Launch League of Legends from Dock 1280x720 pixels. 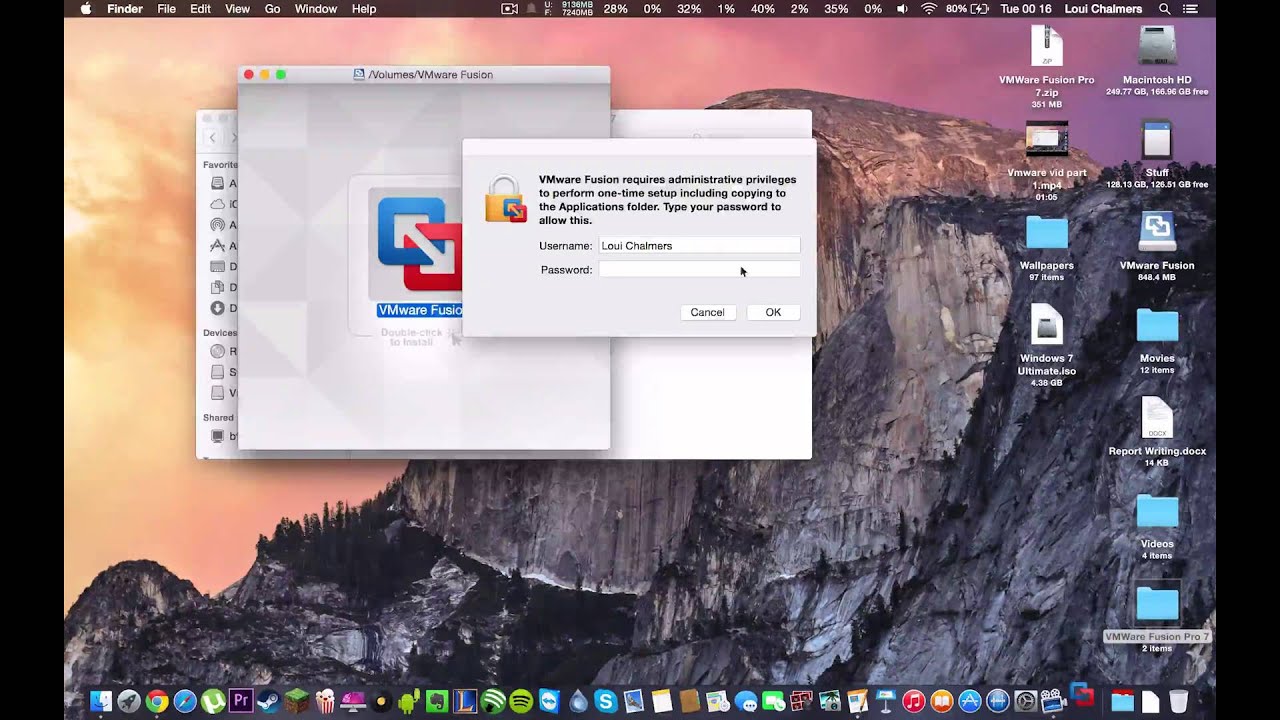coord(465,701)
